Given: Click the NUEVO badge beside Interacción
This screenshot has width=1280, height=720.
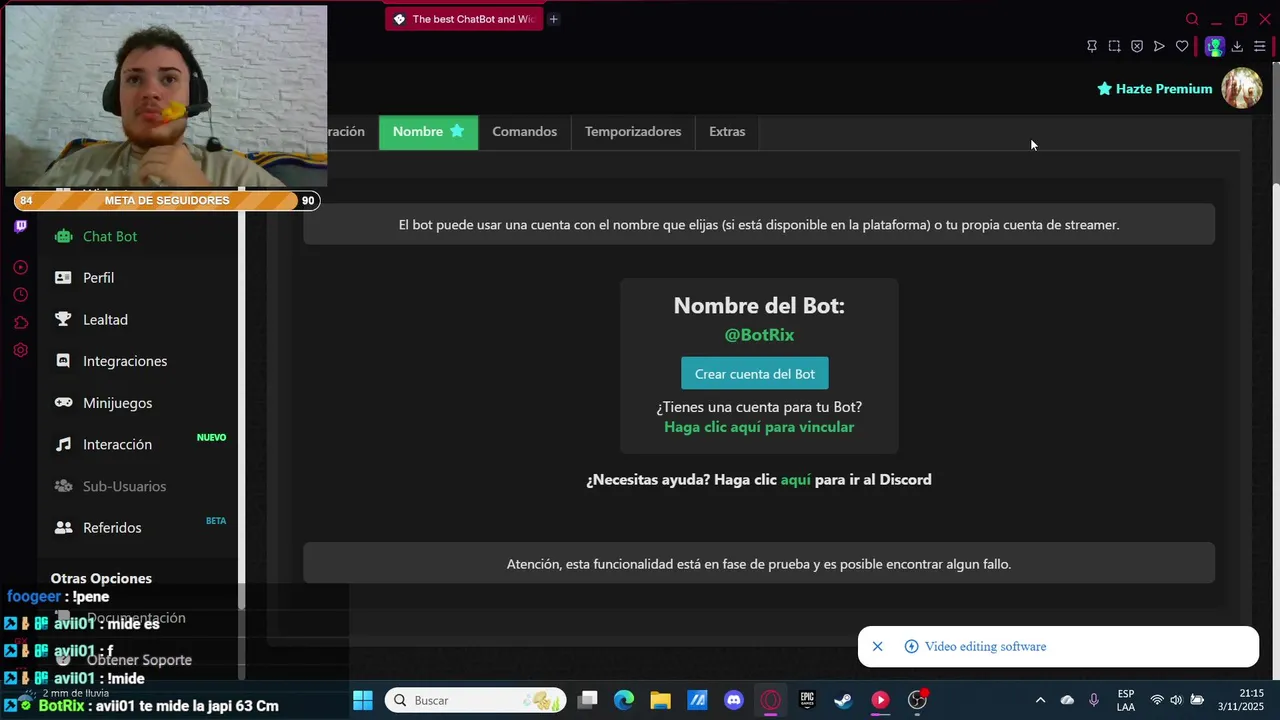Looking at the screenshot, I should coord(211,438).
